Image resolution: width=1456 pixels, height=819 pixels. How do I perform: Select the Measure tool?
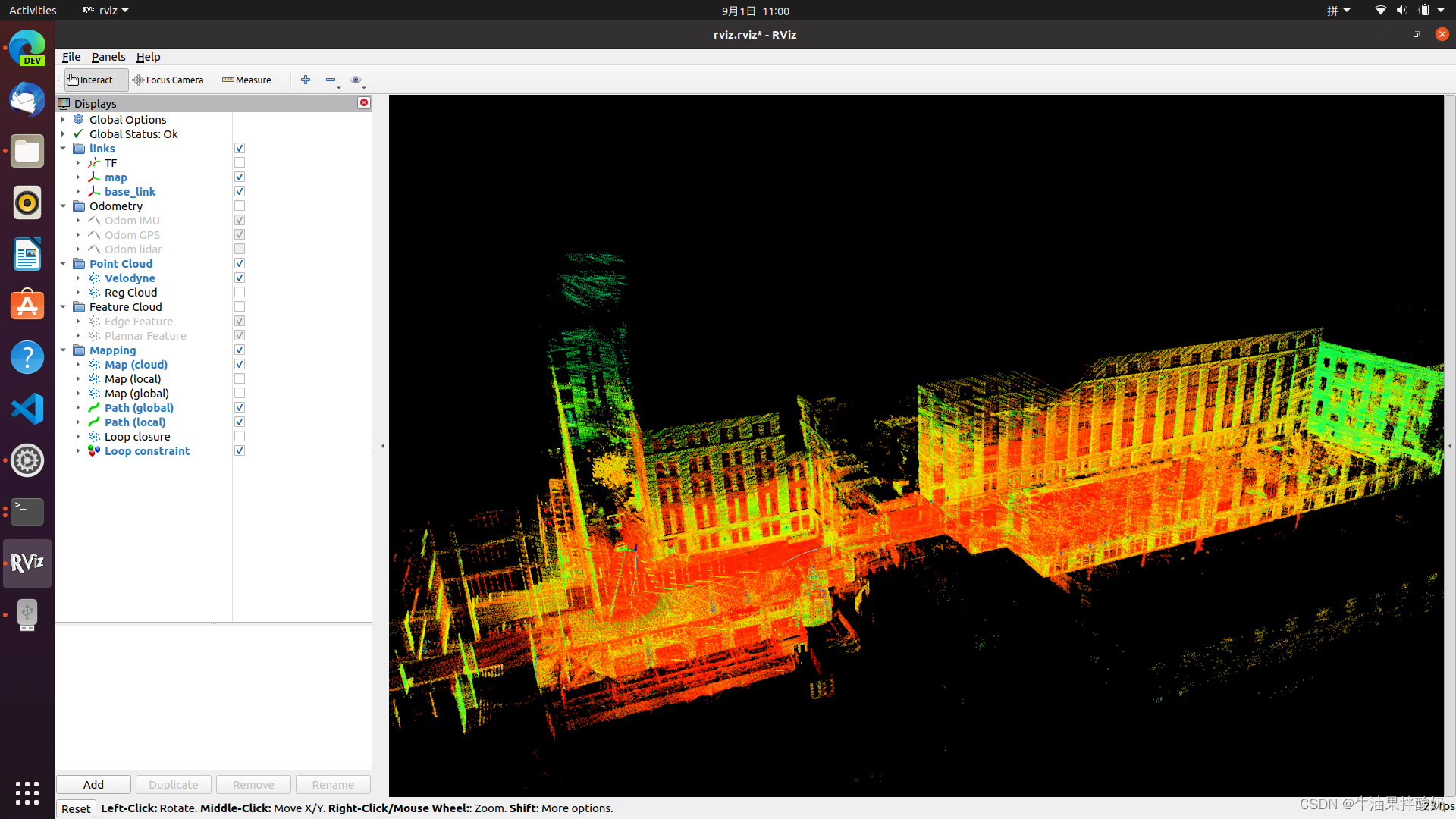point(246,80)
